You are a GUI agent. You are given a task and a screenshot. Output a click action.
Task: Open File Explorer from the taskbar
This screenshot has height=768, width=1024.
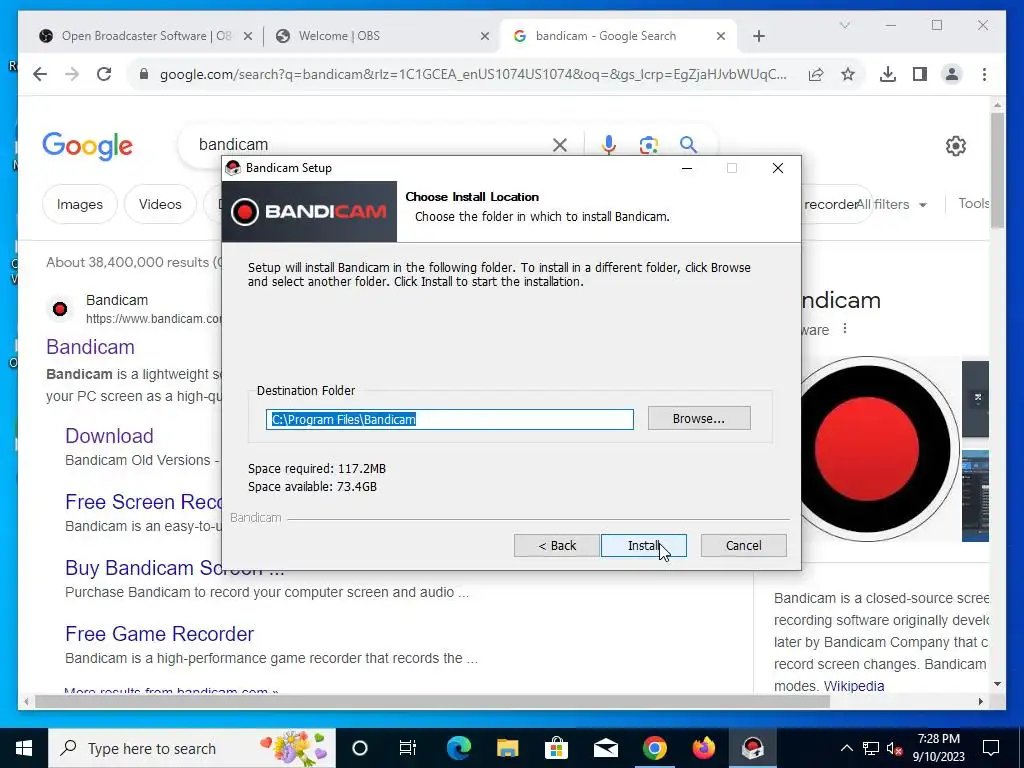pyautogui.click(x=507, y=748)
